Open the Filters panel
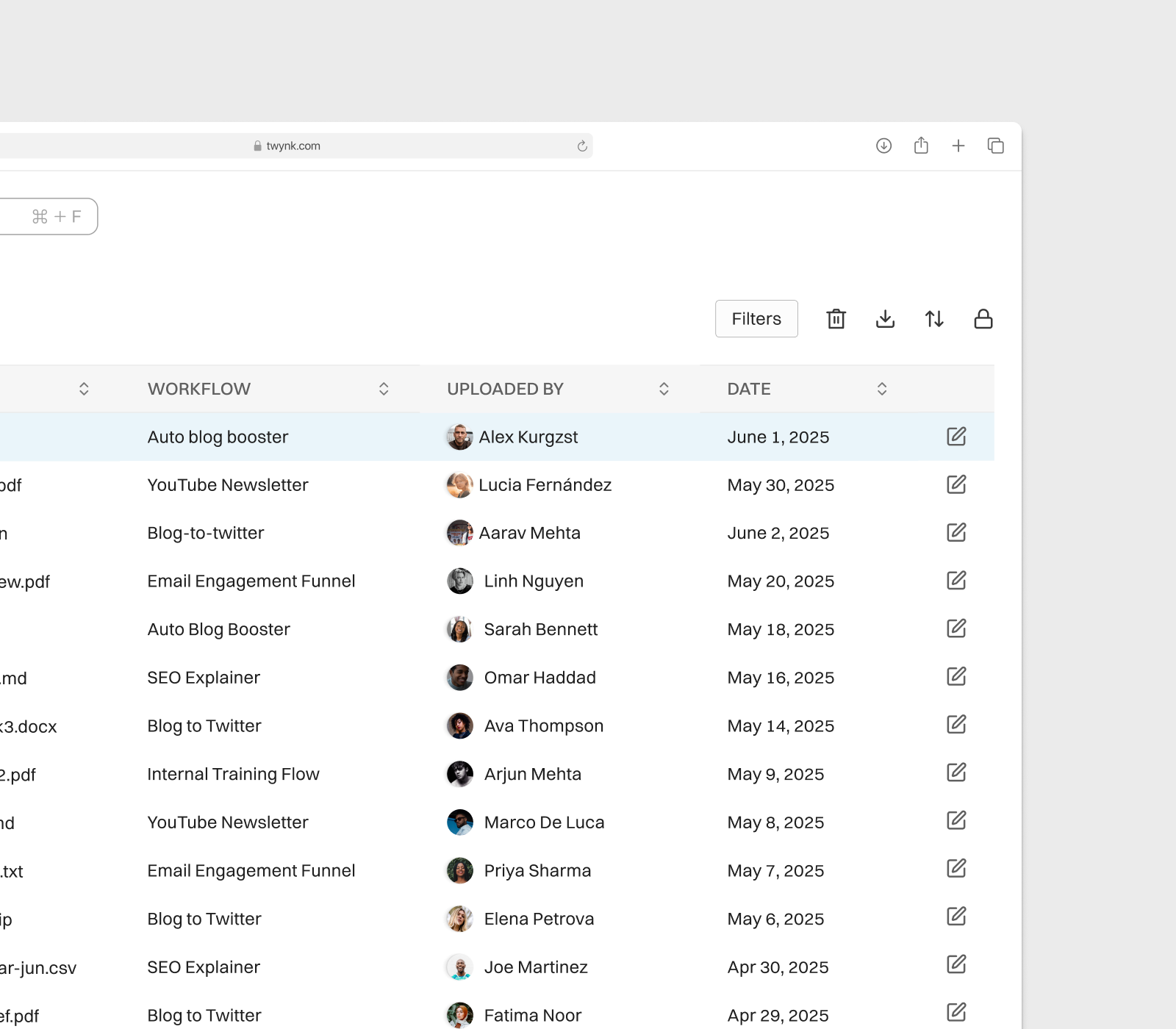1176x1029 pixels. [x=756, y=318]
